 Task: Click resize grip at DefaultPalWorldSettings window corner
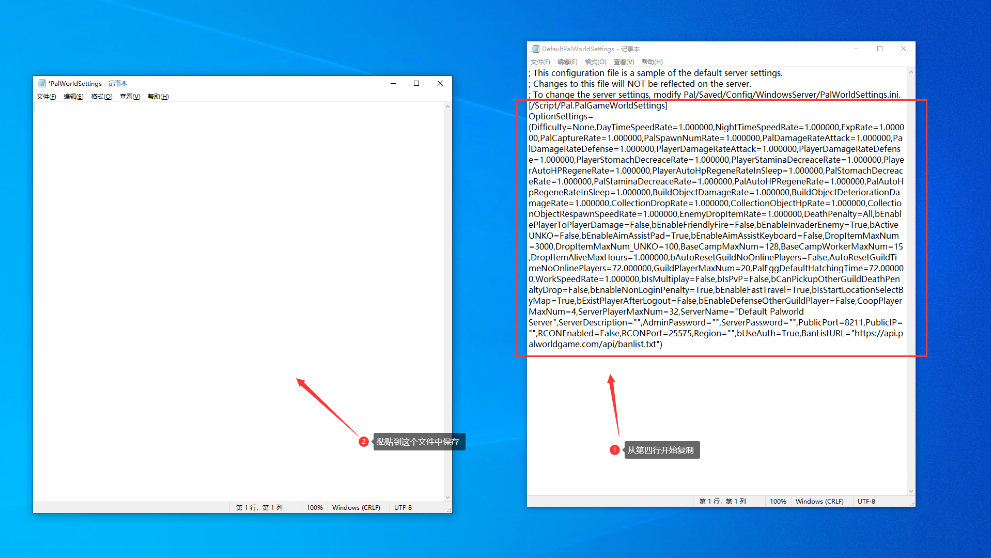coord(911,502)
